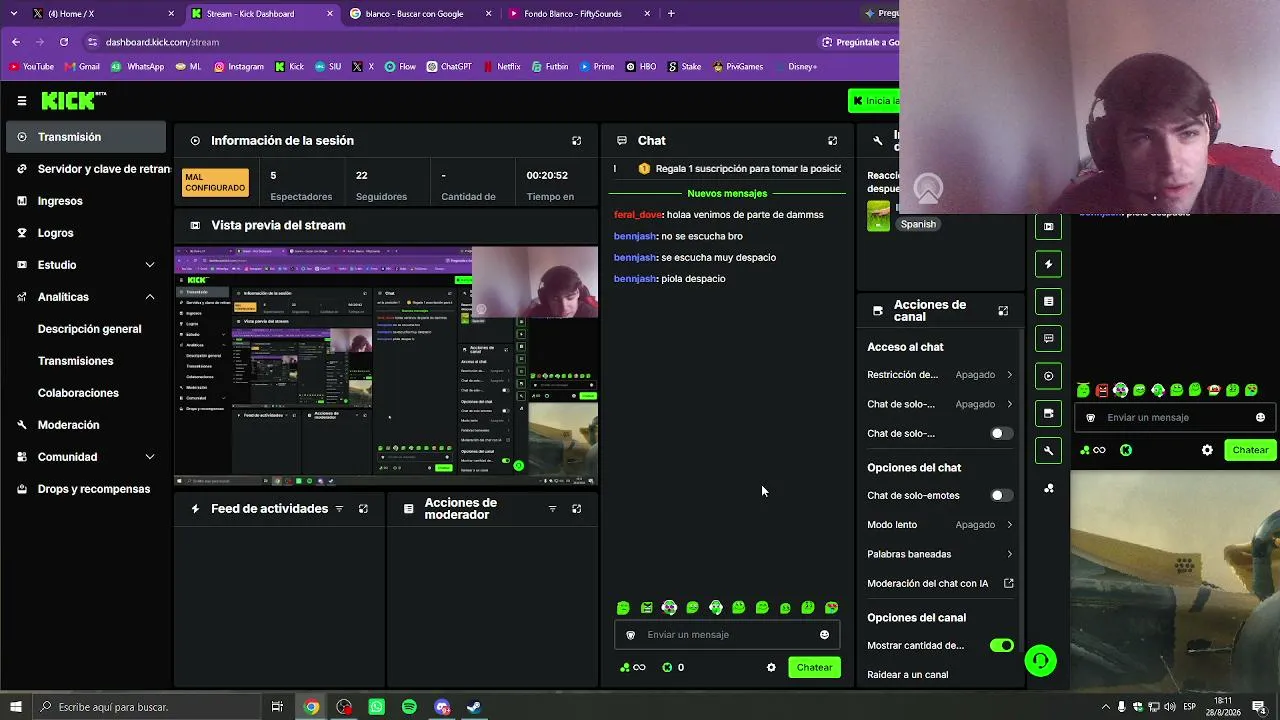Disable the Mostrar cantidad de switch

click(1001, 646)
